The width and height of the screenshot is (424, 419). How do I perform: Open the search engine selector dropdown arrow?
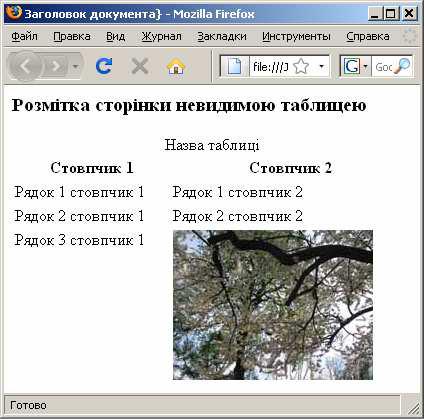coord(365,67)
